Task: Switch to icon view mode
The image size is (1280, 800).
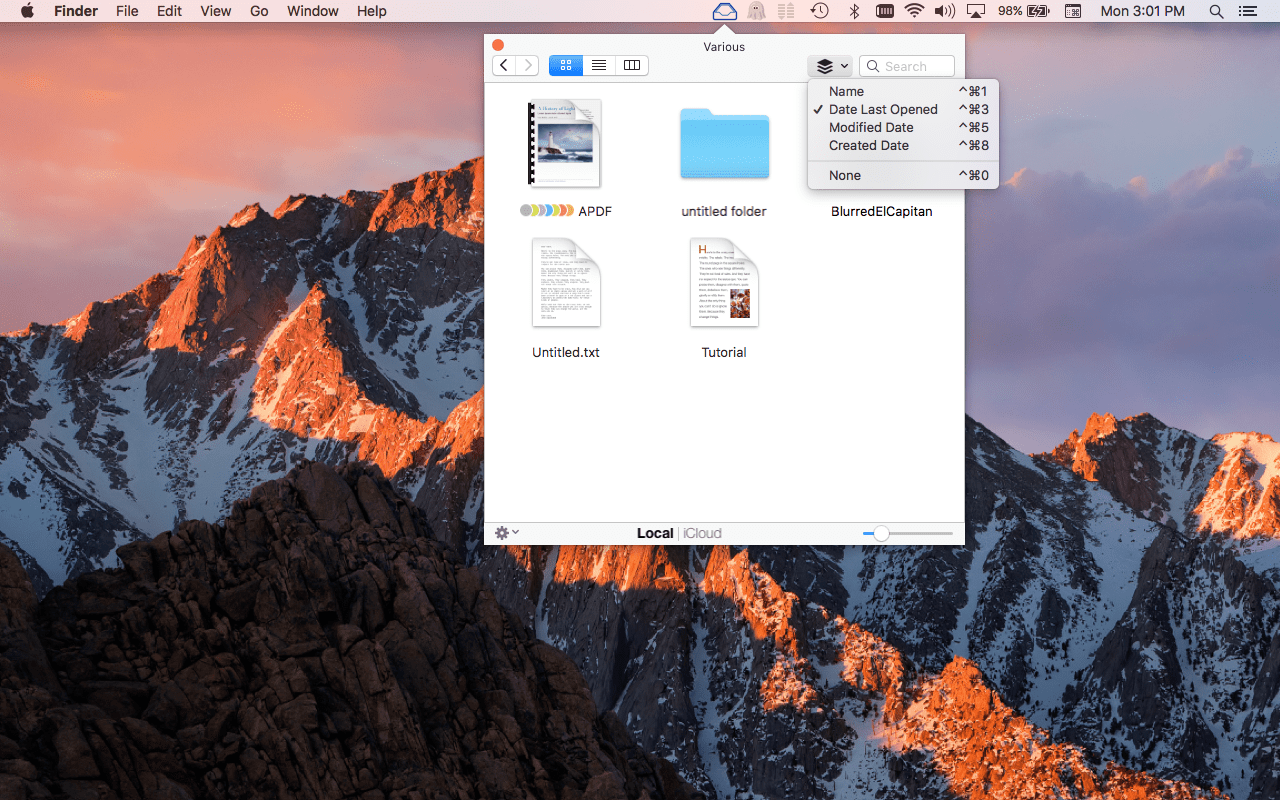Action: tap(565, 65)
